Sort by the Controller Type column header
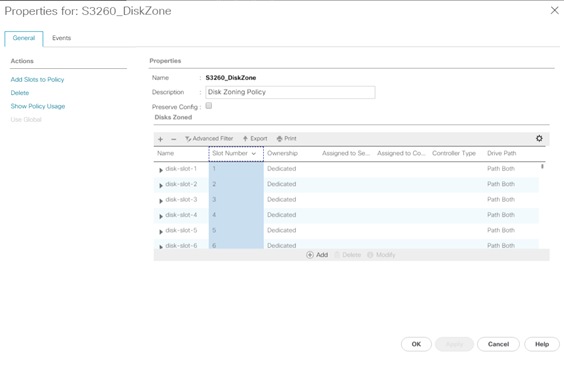Image resolution: width=564 pixels, height=365 pixels. [x=454, y=154]
